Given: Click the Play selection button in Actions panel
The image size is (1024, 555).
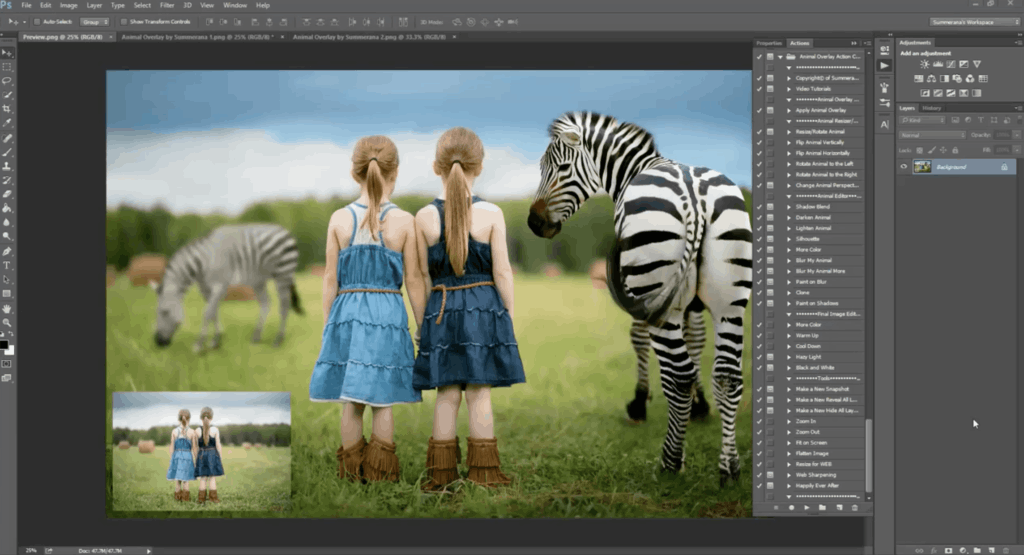Looking at the screenshot, I should coord(806,507).
